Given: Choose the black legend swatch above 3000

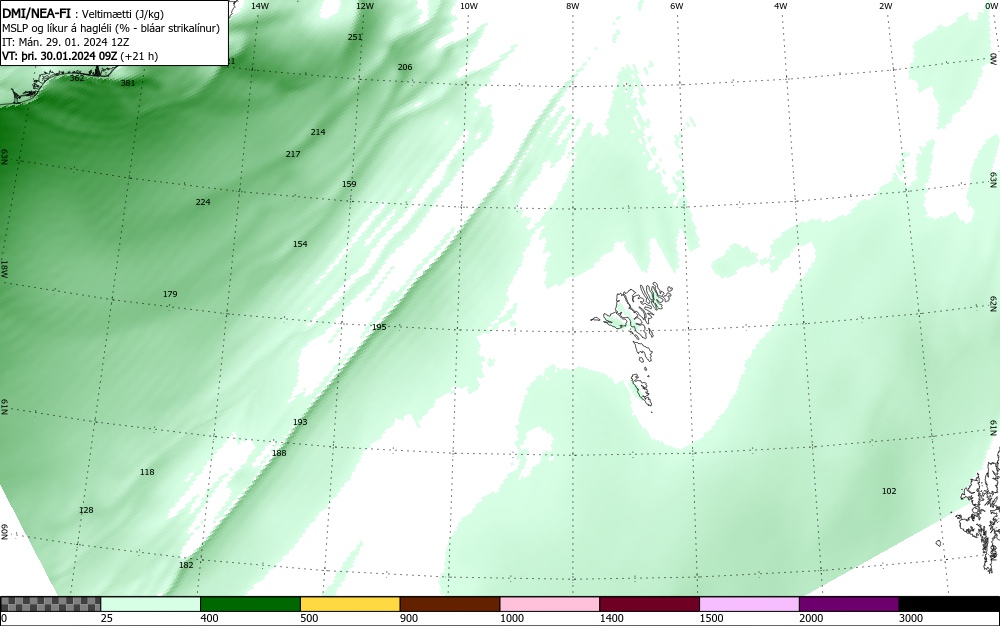Looking at the screenshot, I should pos(949,604).
